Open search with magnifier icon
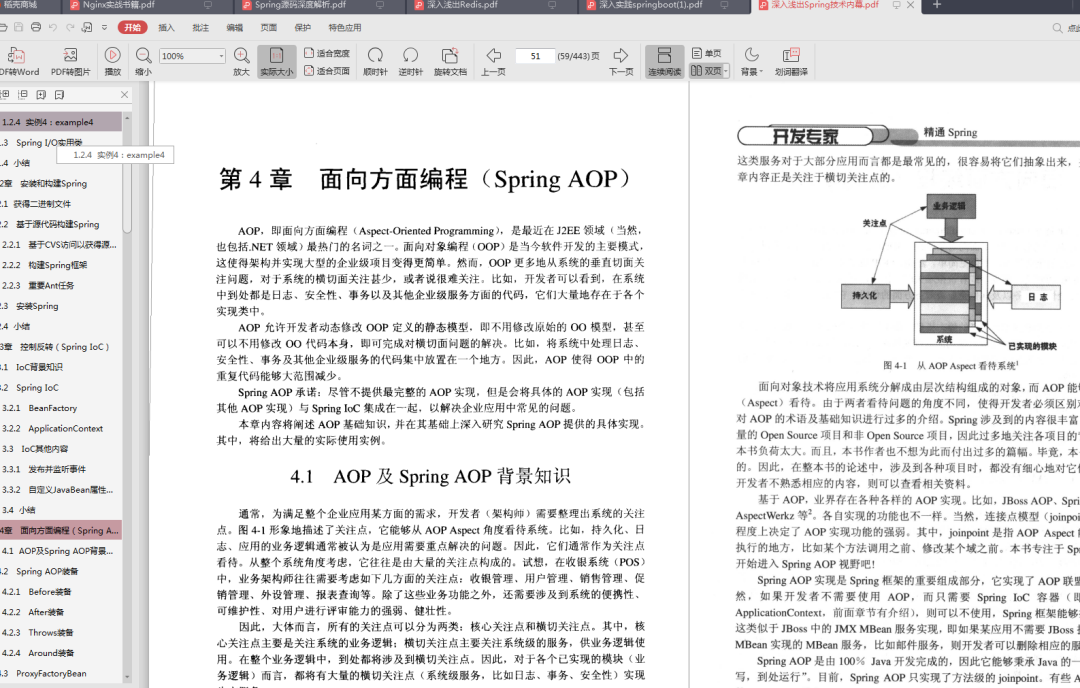1080x688 pixels. tap(1057, 28)
